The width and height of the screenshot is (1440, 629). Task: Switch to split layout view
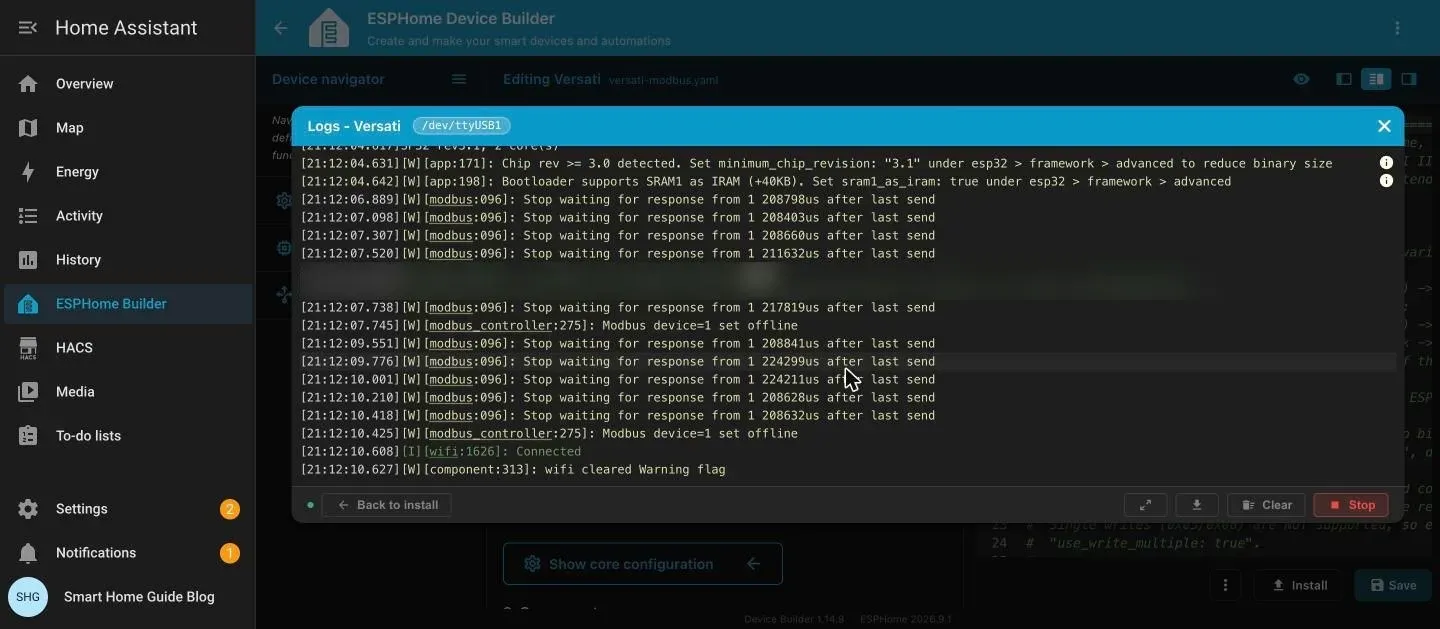point(1376,79)
